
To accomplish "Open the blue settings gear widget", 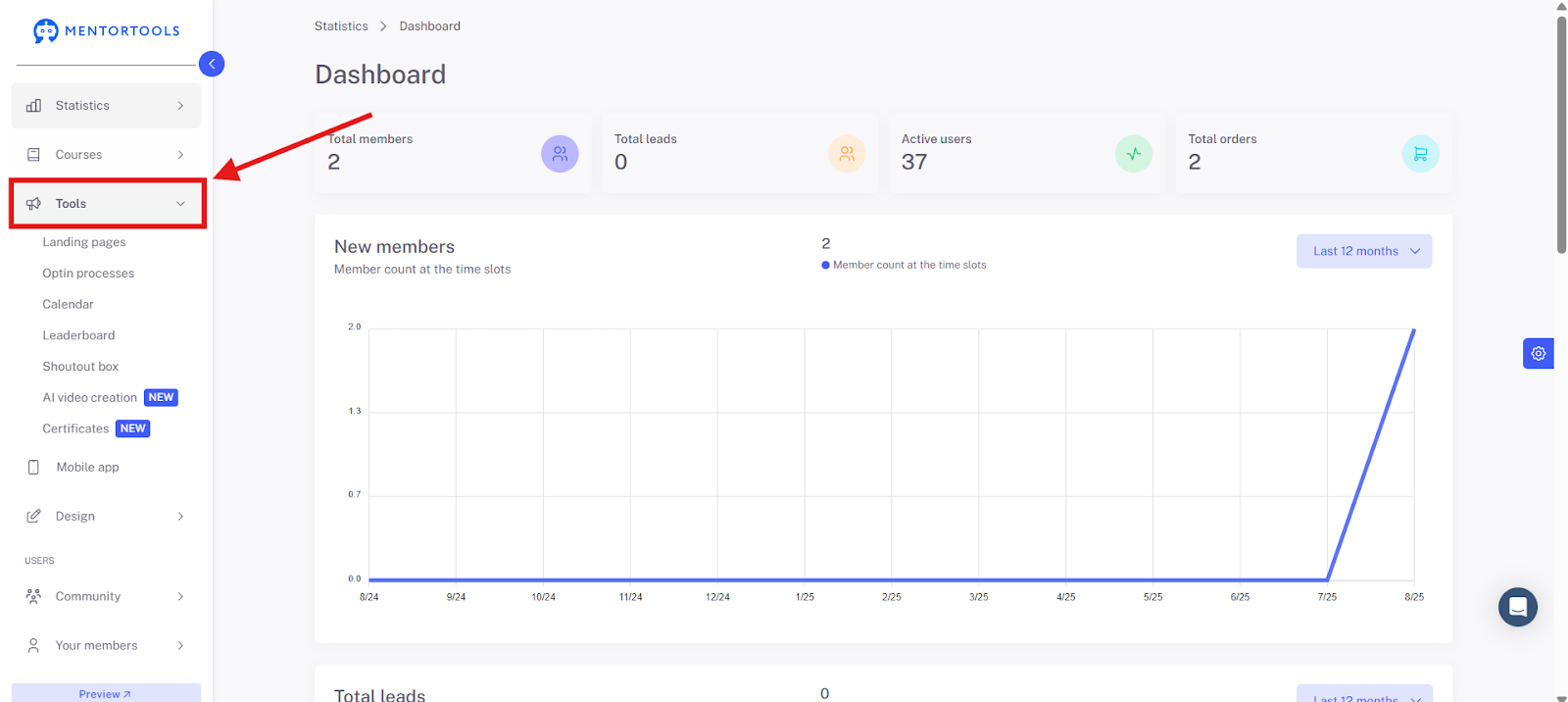I will click(x=1539, y=353).
